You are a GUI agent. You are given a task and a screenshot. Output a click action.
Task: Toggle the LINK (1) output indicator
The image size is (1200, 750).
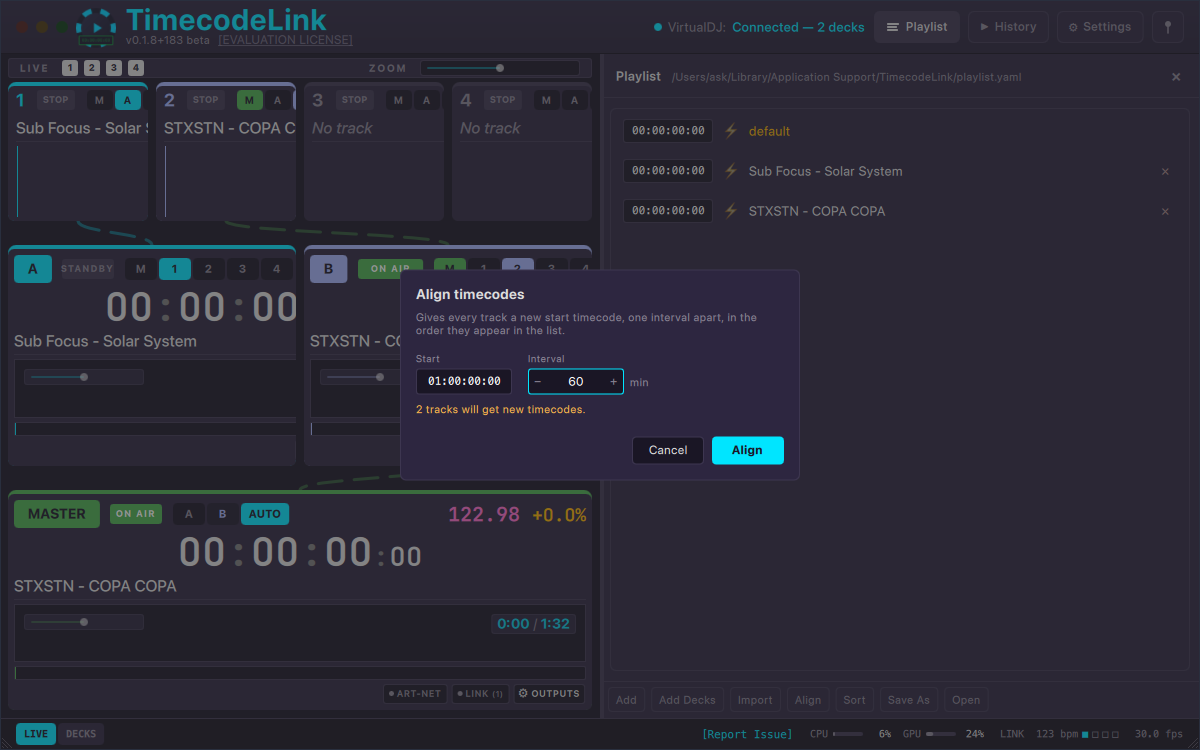tap(481, 693)
